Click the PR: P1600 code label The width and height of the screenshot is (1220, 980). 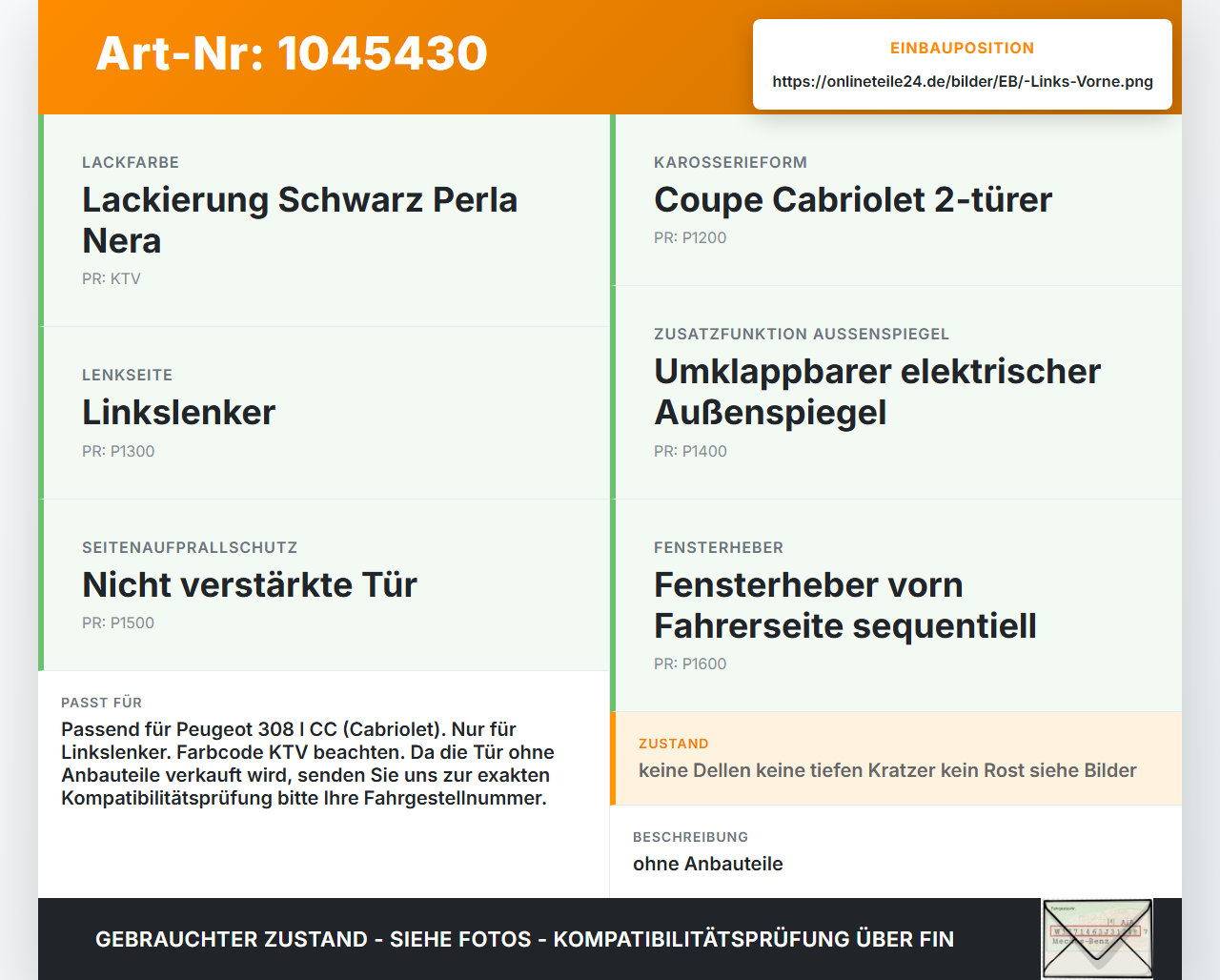(690, 664)
